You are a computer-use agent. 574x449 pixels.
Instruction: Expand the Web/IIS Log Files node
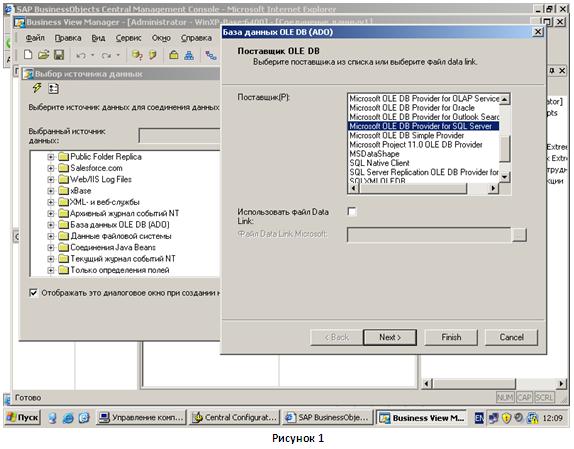(51, 180)
